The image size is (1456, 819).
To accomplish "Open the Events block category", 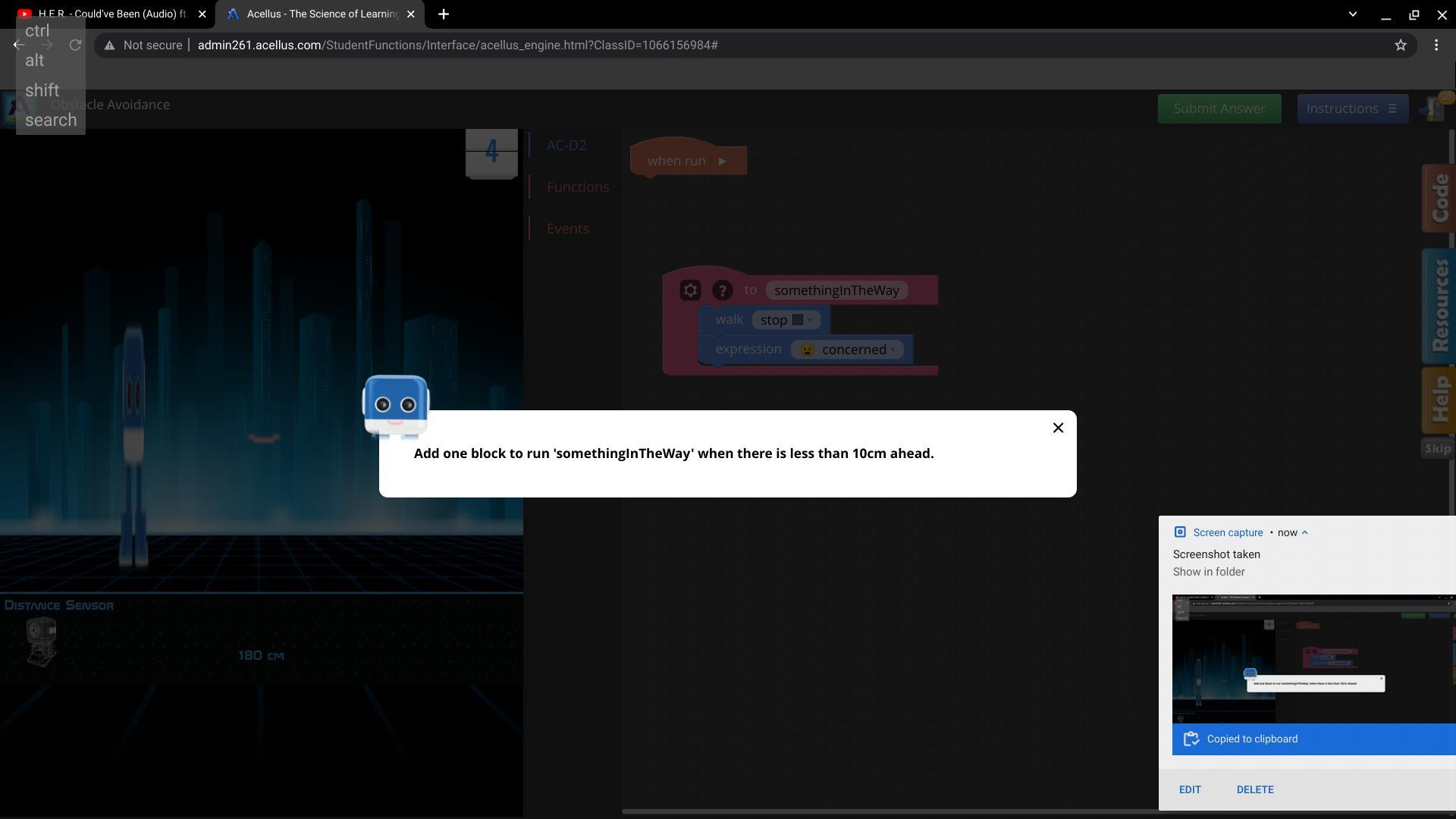I will tap(567, 229).
